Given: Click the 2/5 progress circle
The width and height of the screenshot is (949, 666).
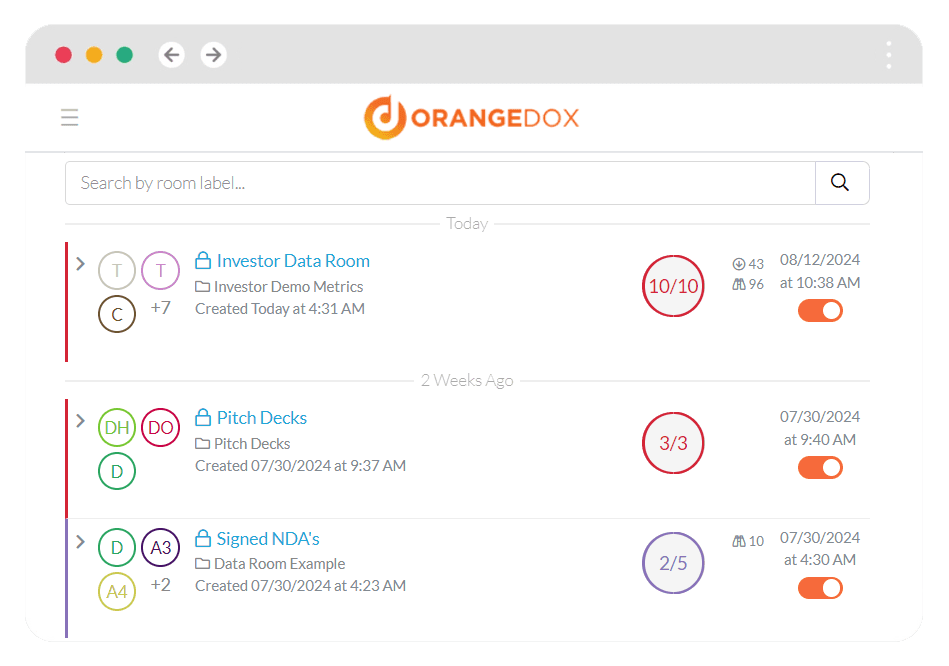Looking at the screenshot, I should pyautogui.click(x=673, y=563).
